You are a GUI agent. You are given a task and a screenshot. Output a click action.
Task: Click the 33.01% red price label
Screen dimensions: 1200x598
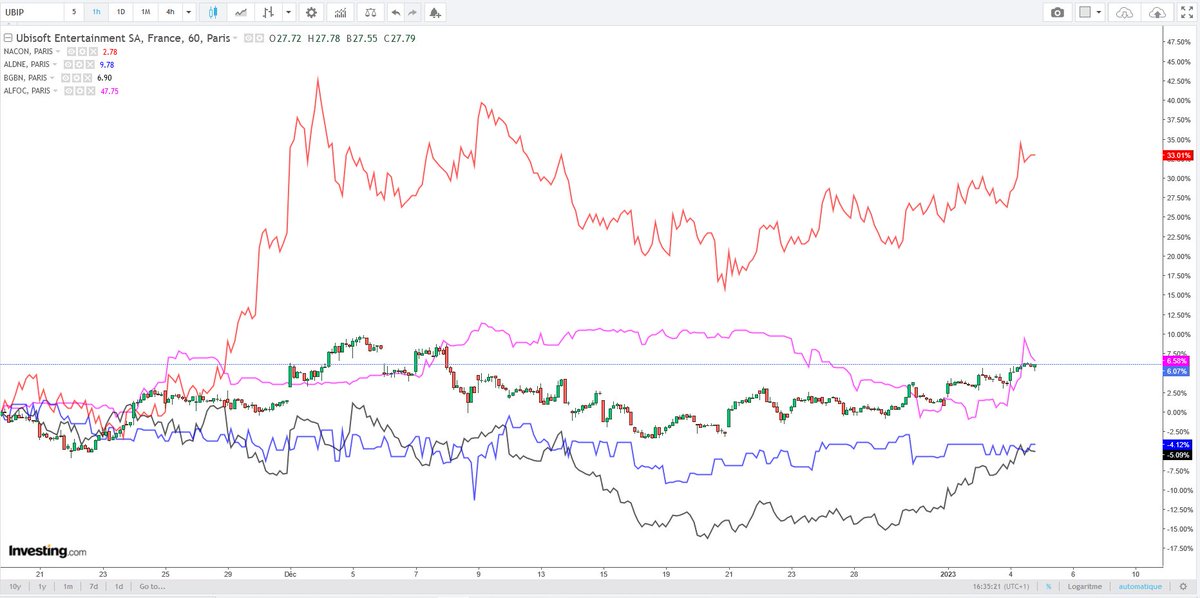click(1177, 156)
